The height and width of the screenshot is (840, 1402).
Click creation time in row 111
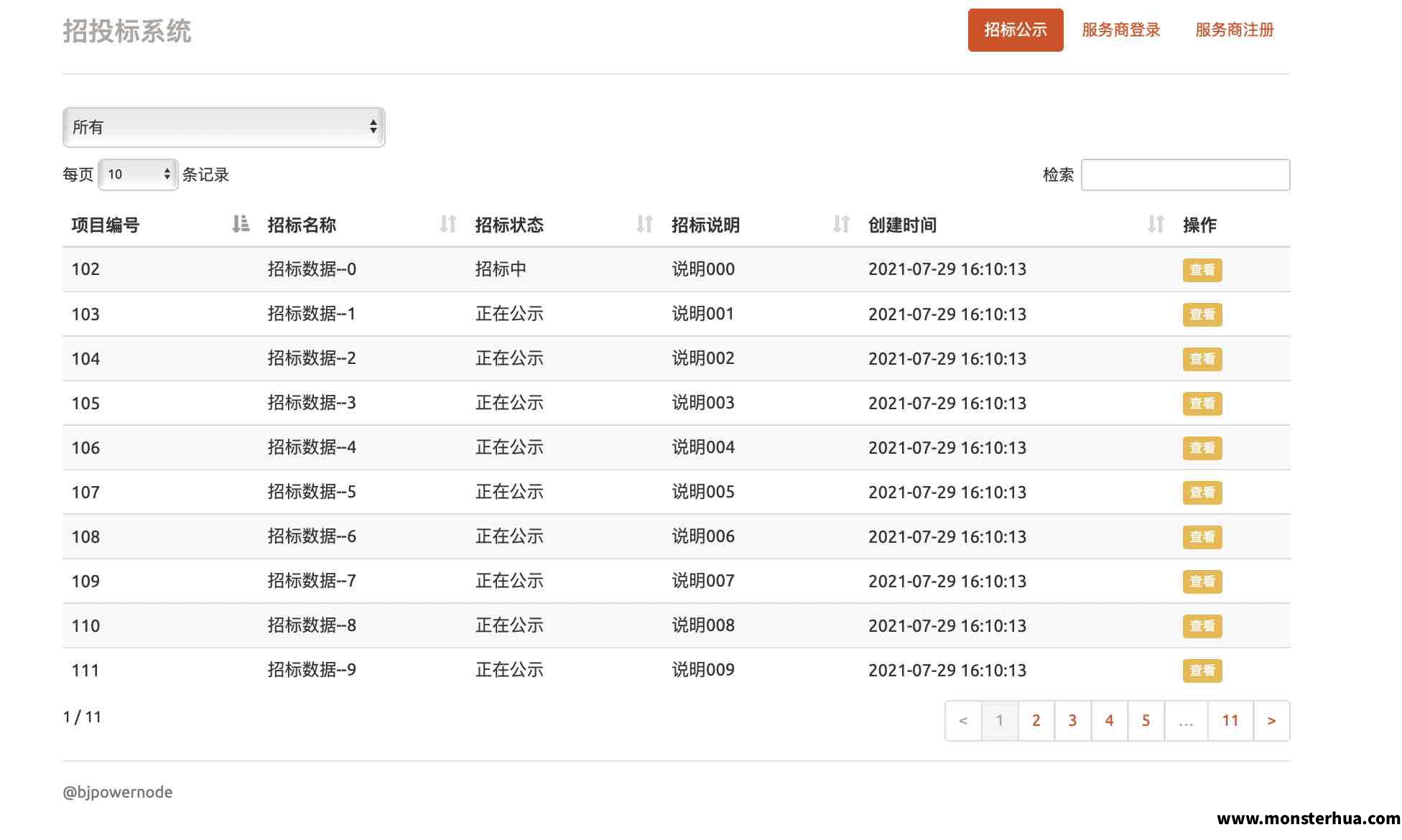(947, 671)
